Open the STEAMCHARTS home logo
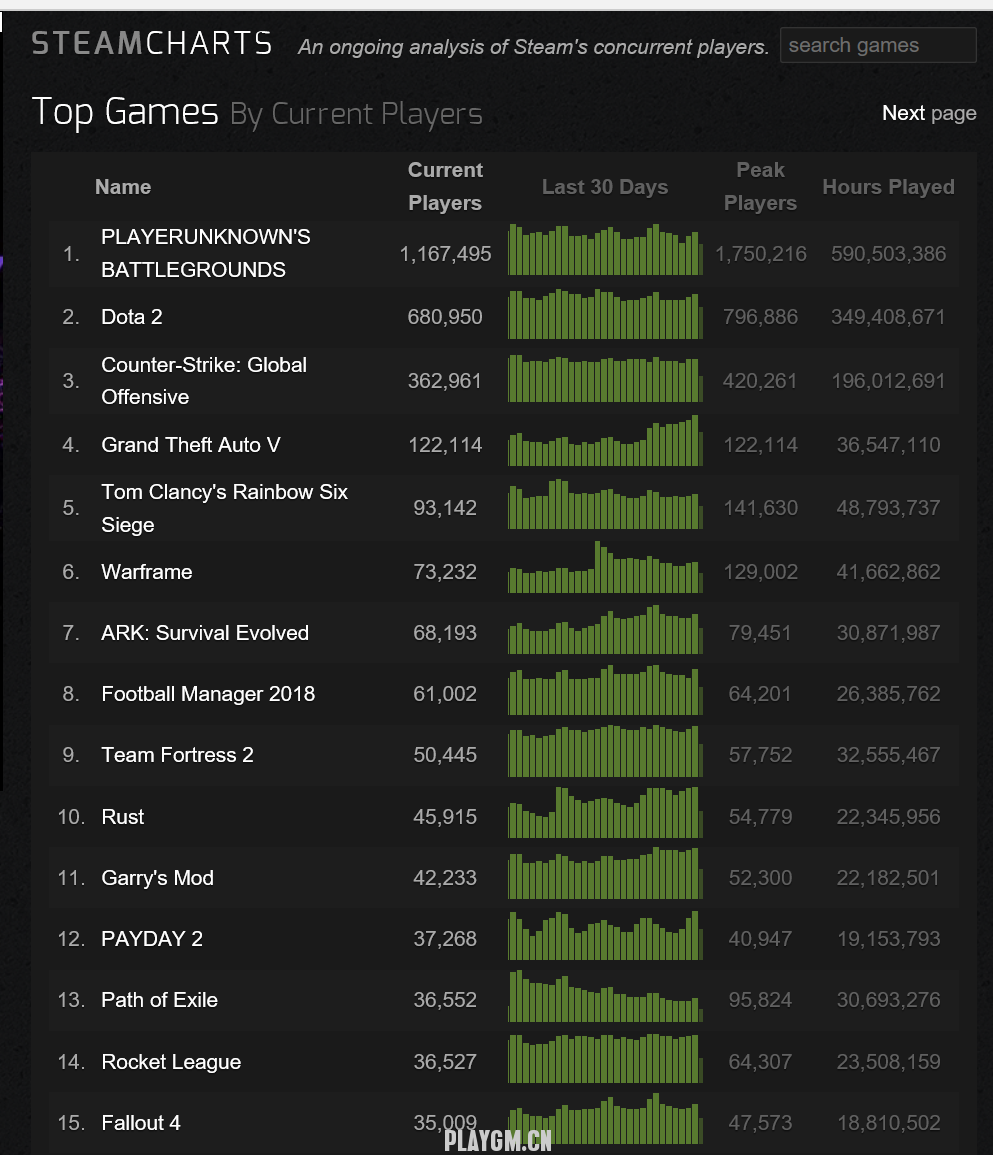993x1155 pixels. [x=152, y=43]
